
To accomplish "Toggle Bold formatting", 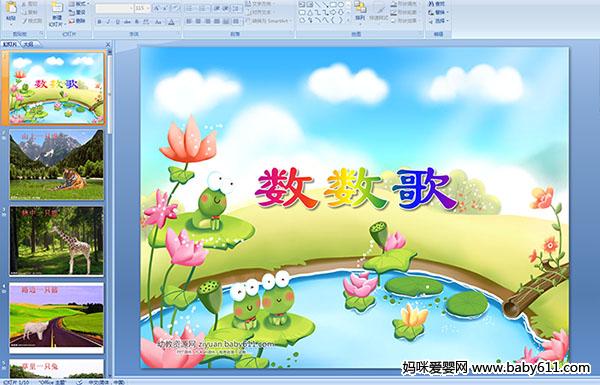I will pyautogui.click(x=99, y=22).
